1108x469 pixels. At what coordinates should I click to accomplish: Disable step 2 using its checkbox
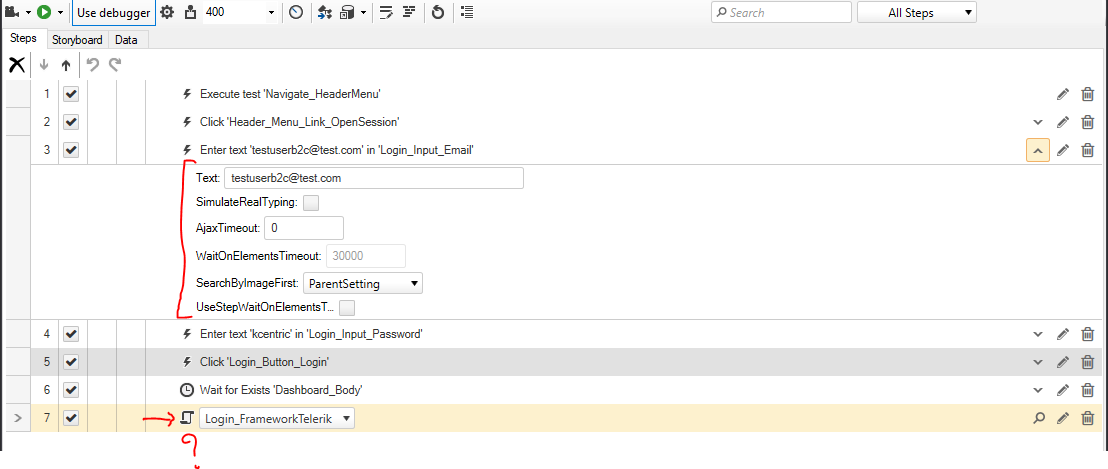71,122
